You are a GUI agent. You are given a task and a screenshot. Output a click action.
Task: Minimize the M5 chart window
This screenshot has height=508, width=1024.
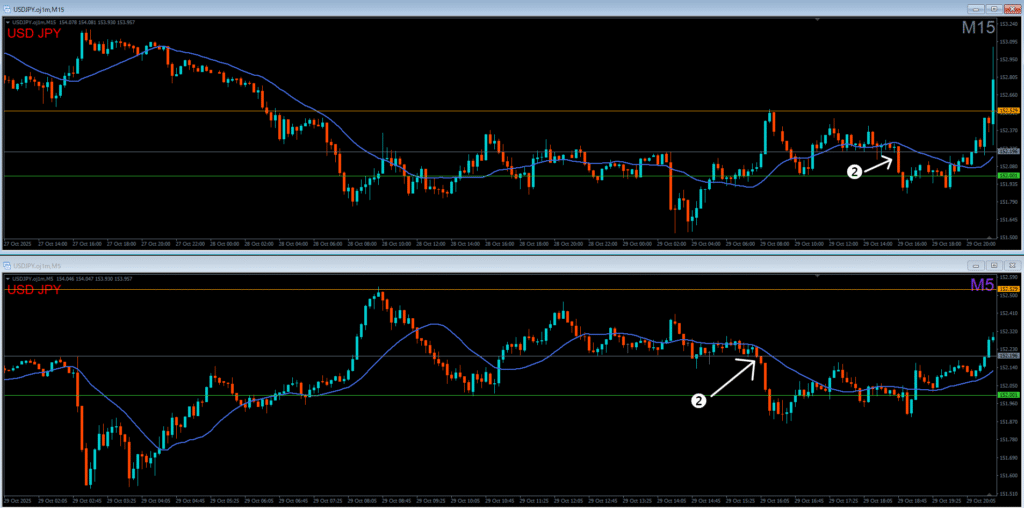click(974, 265)
